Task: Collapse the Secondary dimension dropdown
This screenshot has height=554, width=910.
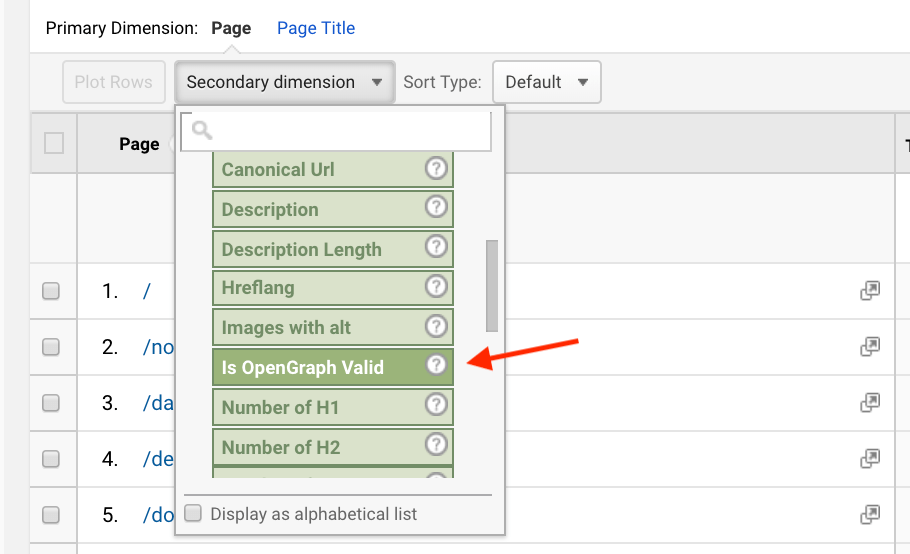Action: coord(284,82)
